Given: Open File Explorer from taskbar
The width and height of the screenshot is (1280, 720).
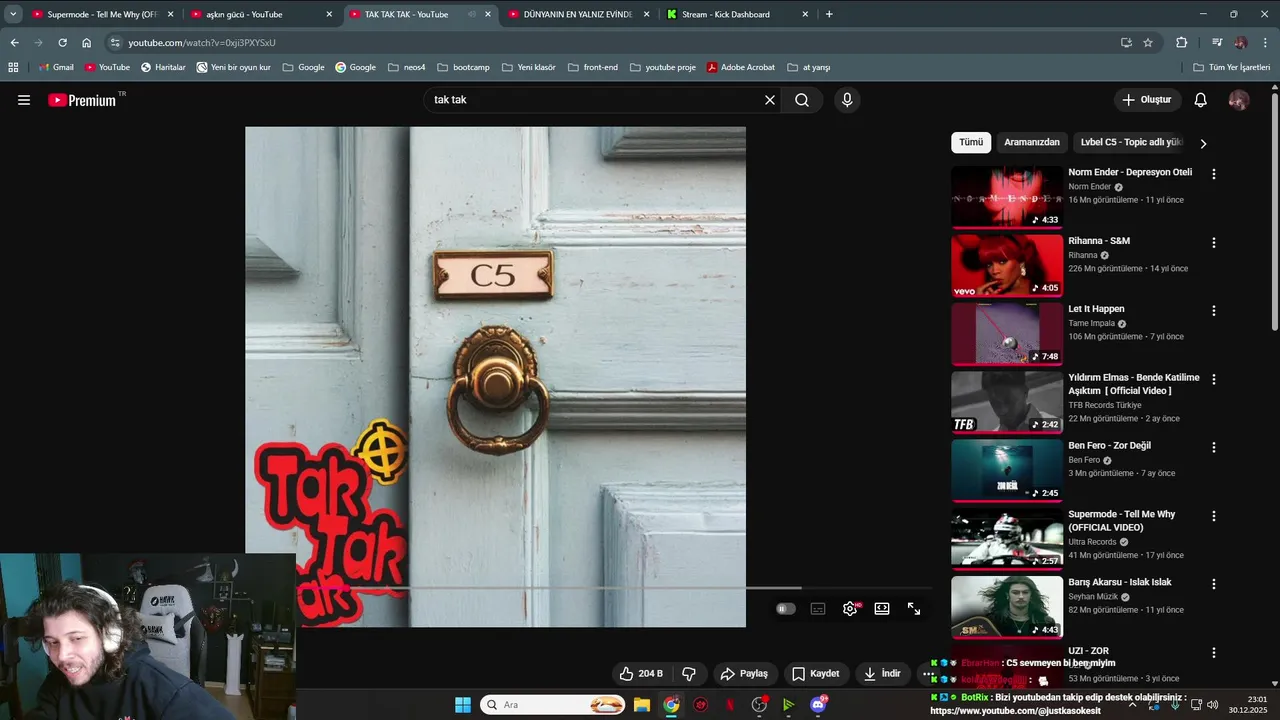Looking at the screenshot, I should pyautogui.click(x=642, y=705).
